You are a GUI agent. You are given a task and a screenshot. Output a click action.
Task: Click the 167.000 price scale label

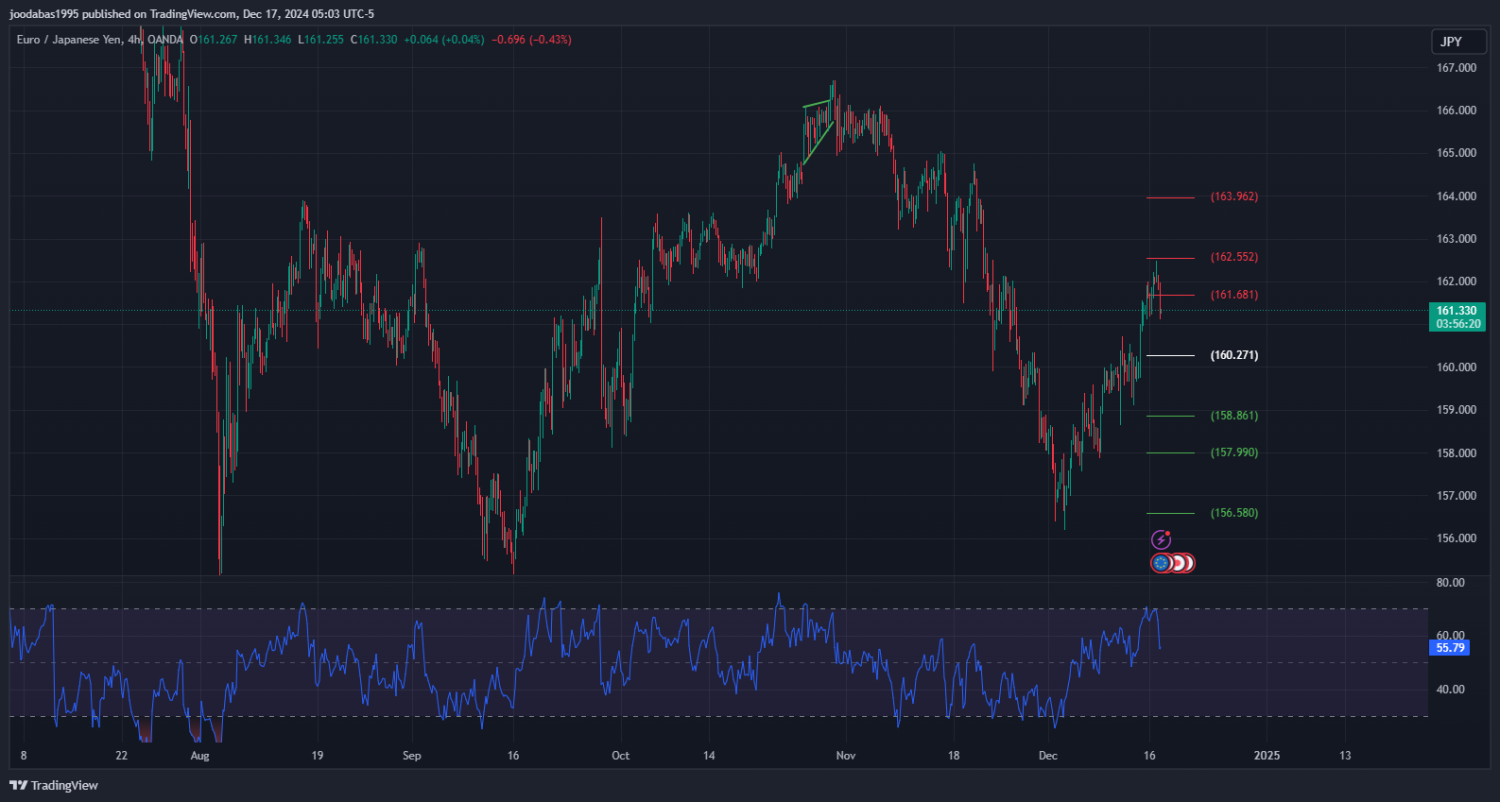coord(1455,68)
